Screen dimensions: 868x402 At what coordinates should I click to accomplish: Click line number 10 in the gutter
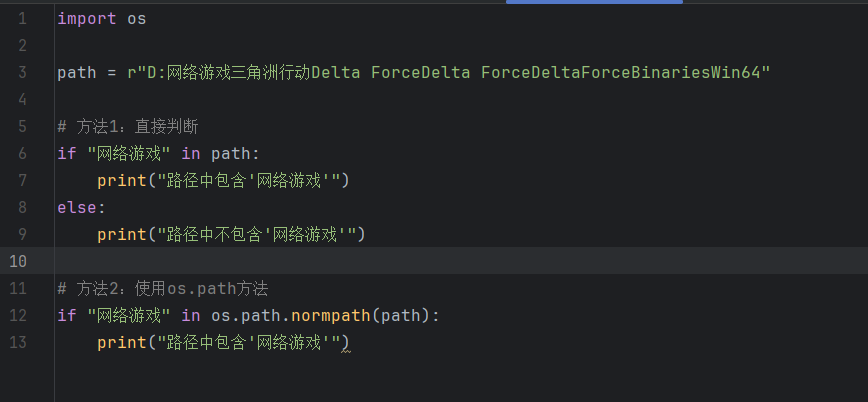(18, 261)
